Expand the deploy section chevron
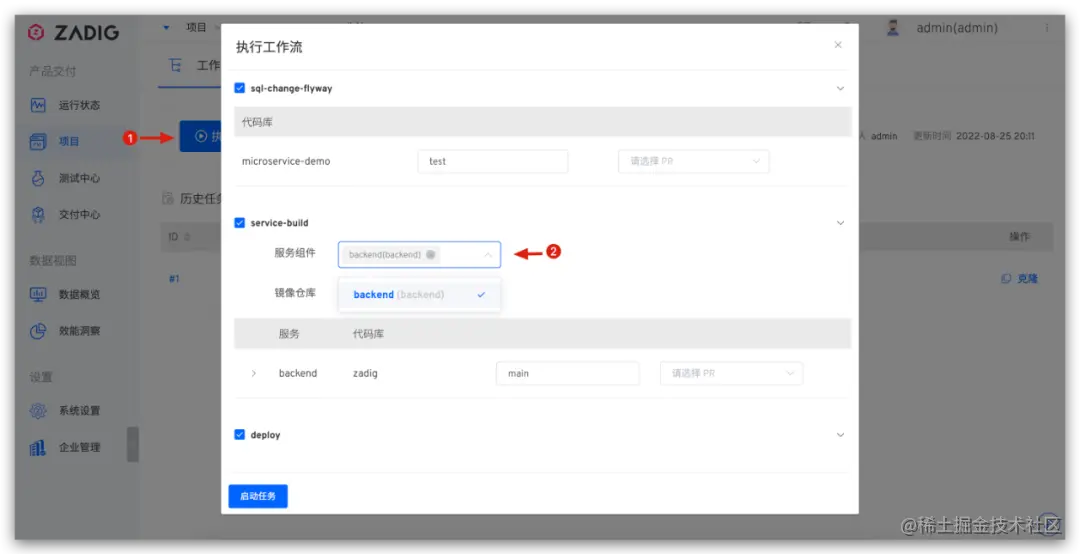Image resolution: width=1080 pixels, height=554 pixels. 840,435
